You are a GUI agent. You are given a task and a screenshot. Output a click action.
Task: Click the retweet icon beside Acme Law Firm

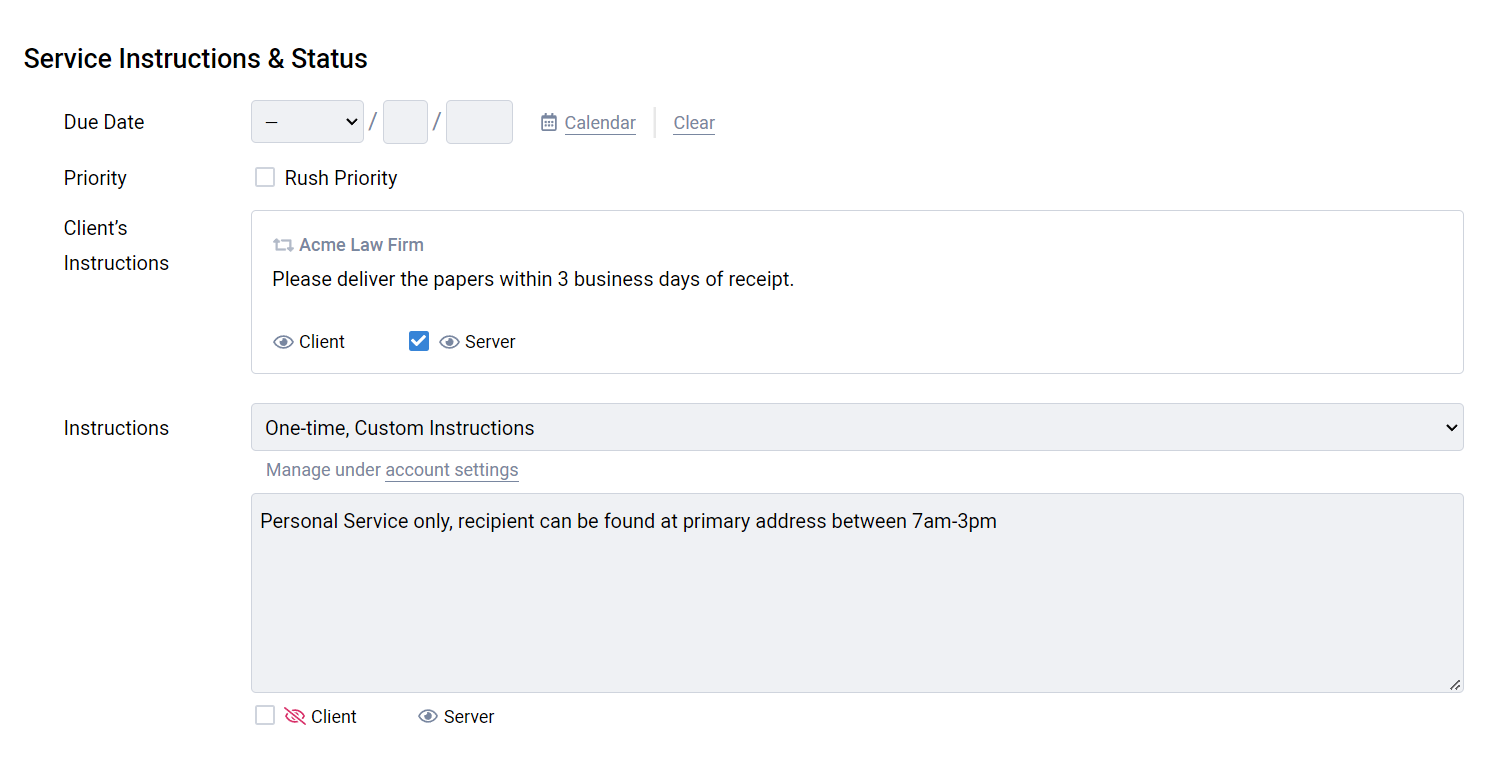click(x=283, y=245)
